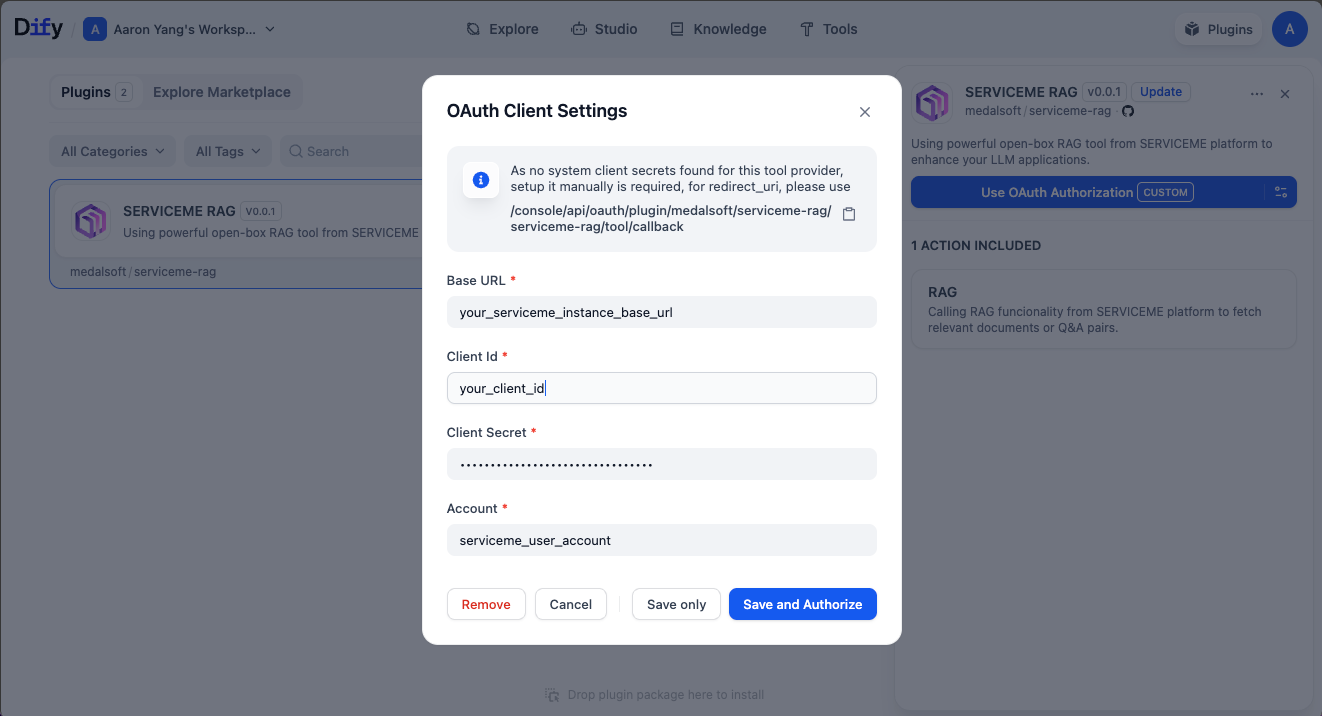Image resolution: width=1322 pixels, height=716 pixels.
Task: Close the OAuth Client Settings dialog
Action: tap(865, 112)
